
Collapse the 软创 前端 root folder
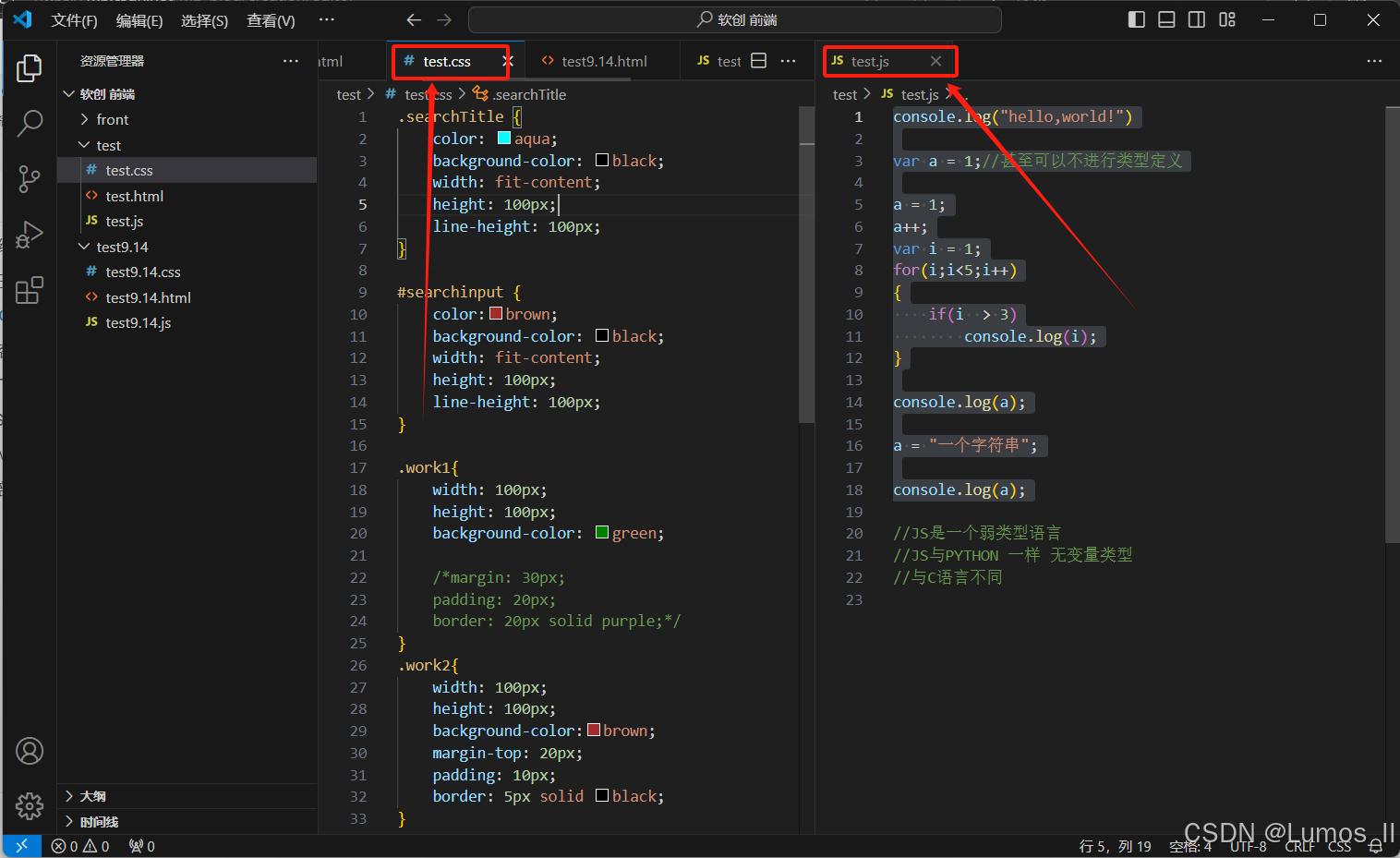[x=69, y=94]
